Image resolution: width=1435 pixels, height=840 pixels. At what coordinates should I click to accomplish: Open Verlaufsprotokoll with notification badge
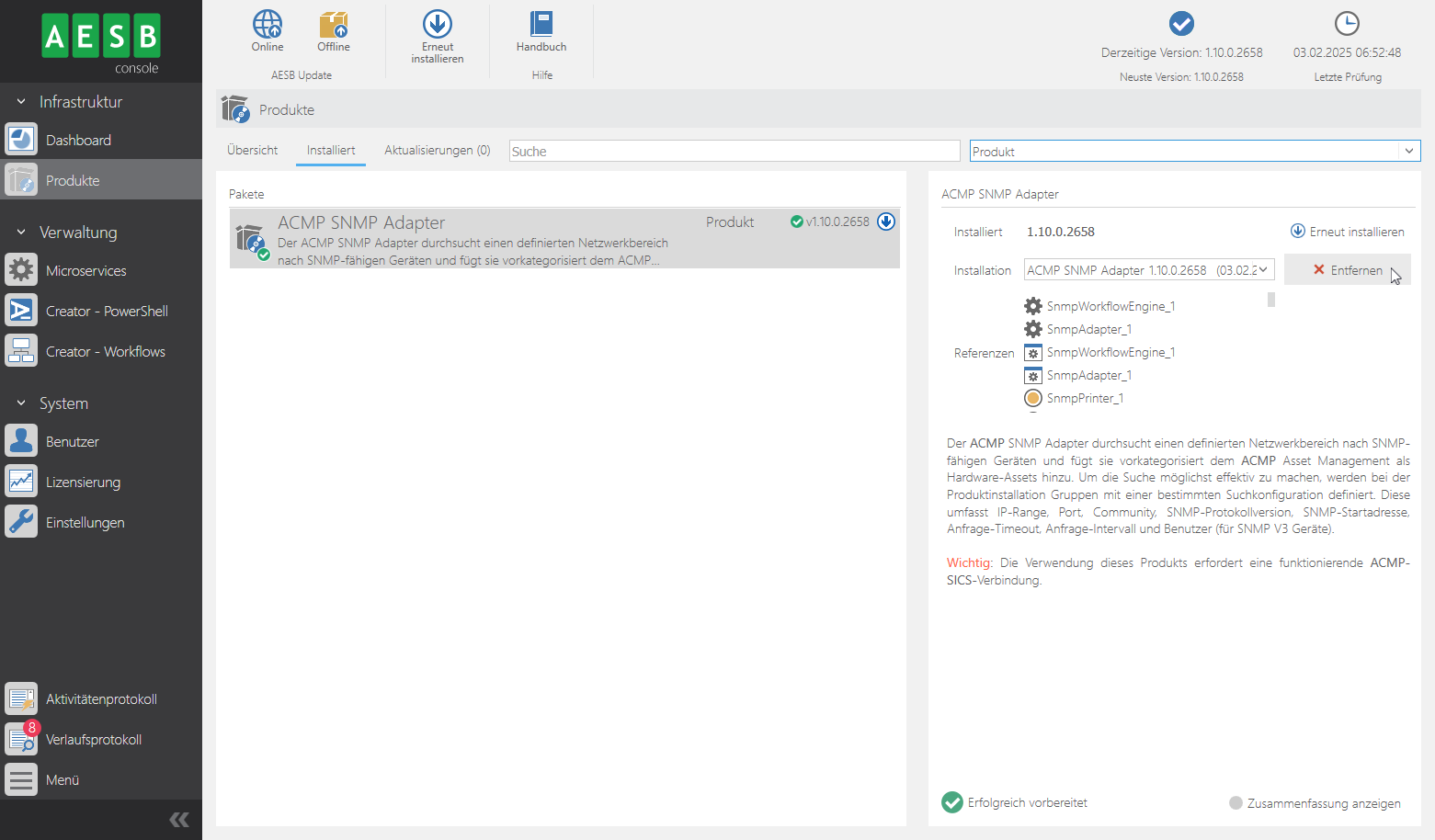point(94,740)
